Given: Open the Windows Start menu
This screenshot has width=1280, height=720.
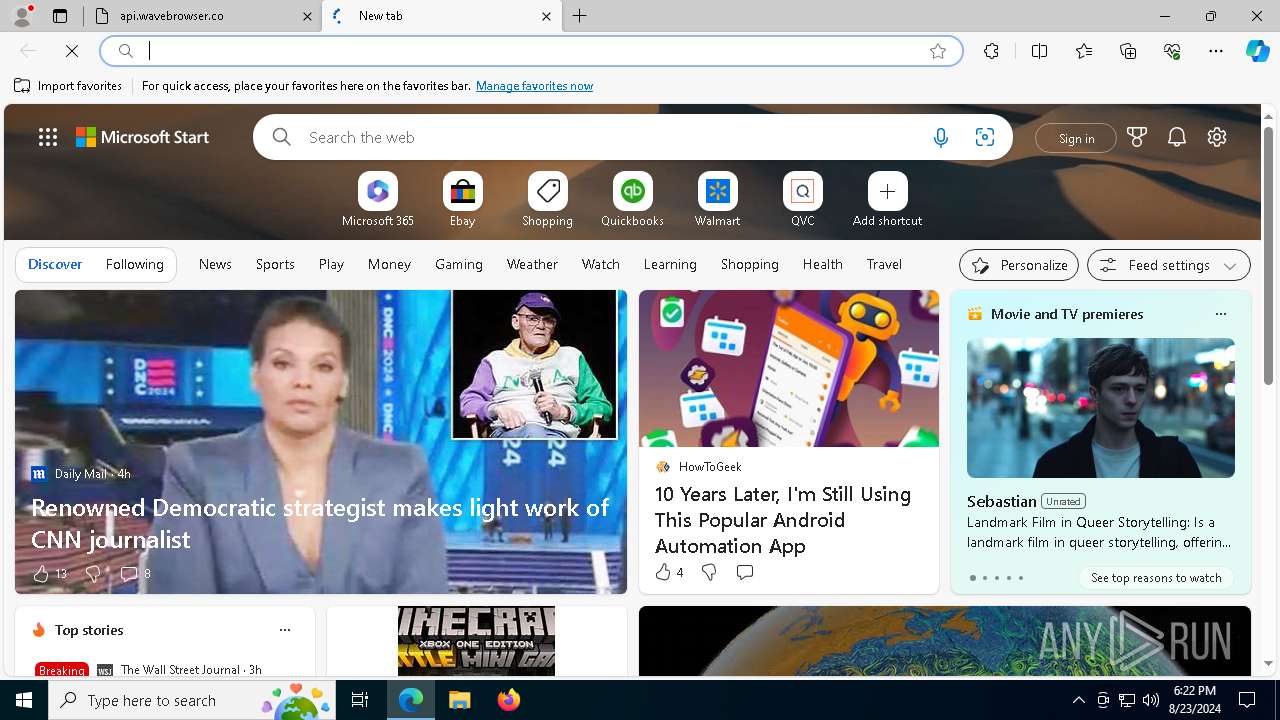Looking at the screenshot, I should tap(24, 700).
